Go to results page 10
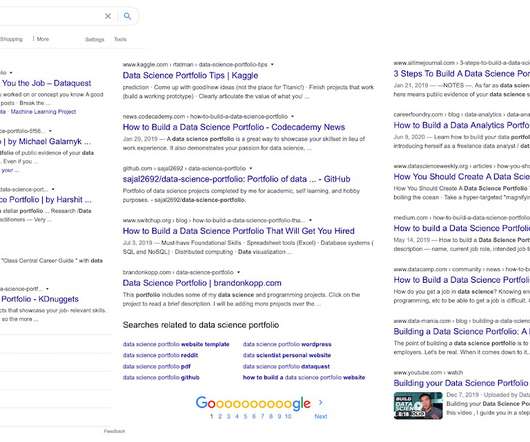The image size is (530, 442). pos(288,416)
